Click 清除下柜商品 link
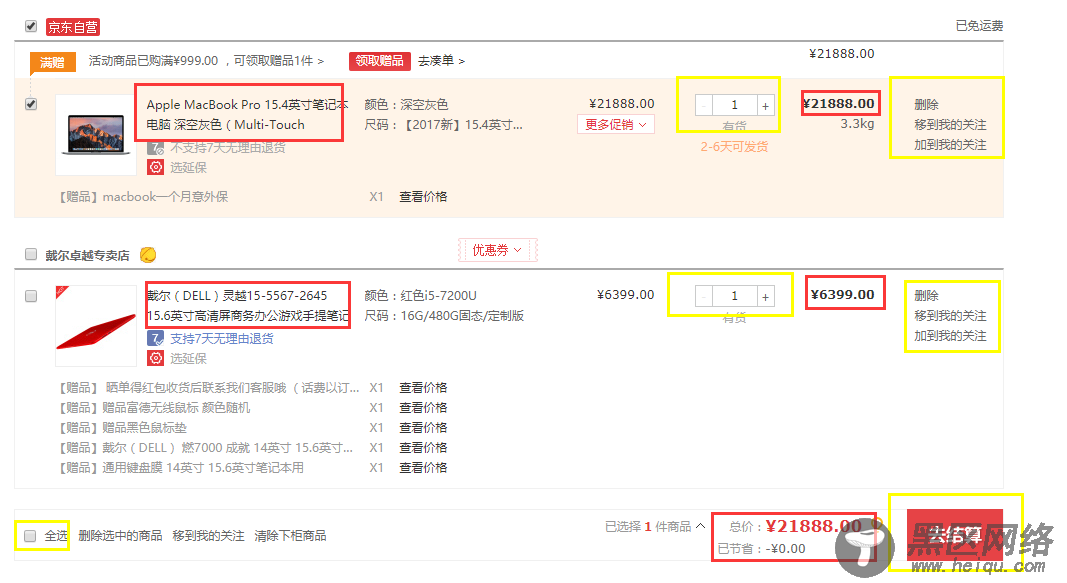This screenshot has width=1067, height=583. point(290,536)
